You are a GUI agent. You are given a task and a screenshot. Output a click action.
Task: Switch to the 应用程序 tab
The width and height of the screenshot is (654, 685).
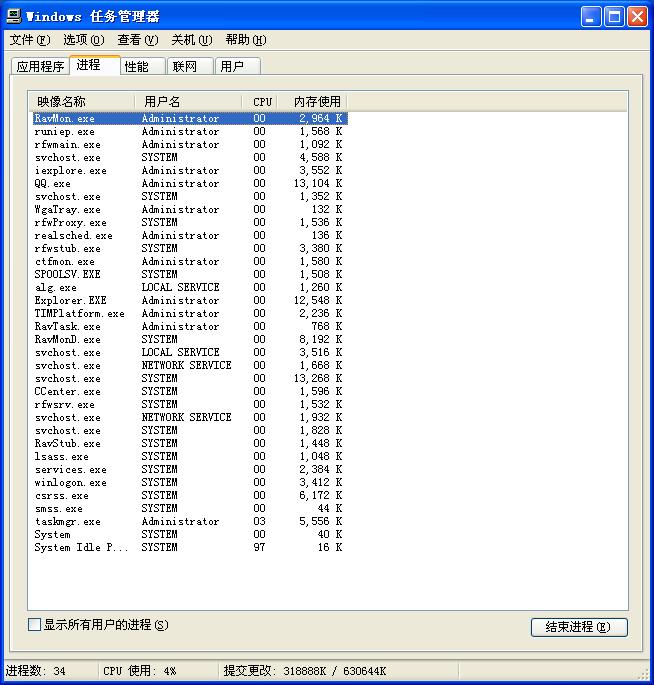(x=40, y=66)
